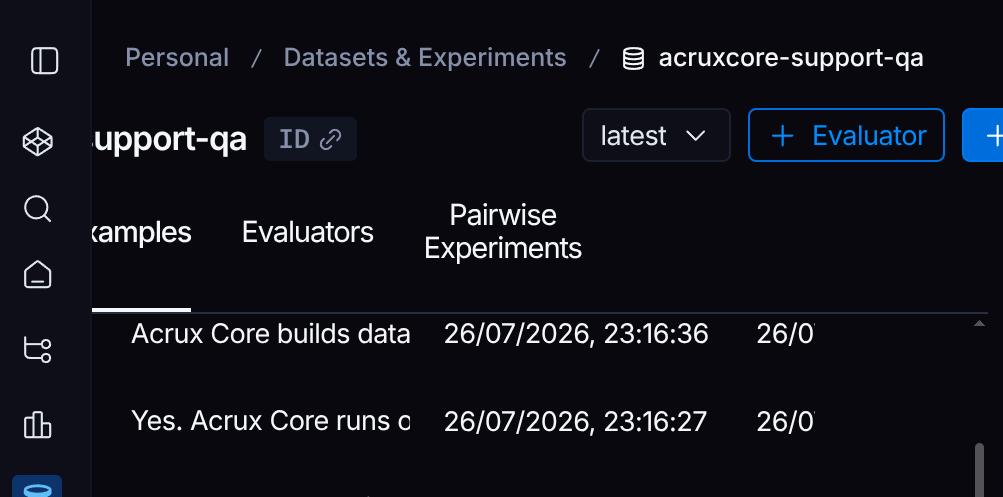
Task: Select row 'Yes. Acrux Core runs'
Action: point(271,421)
